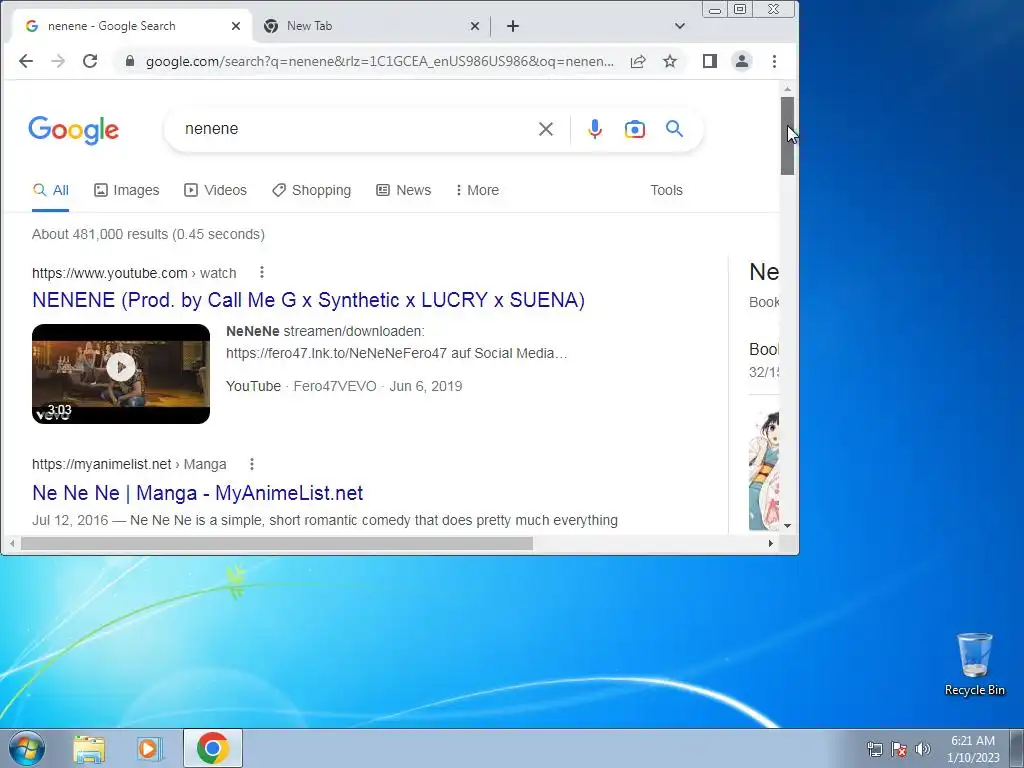Start voice search with the microphone
This screenshot has width=1024, height=768.
pos(595,129)
